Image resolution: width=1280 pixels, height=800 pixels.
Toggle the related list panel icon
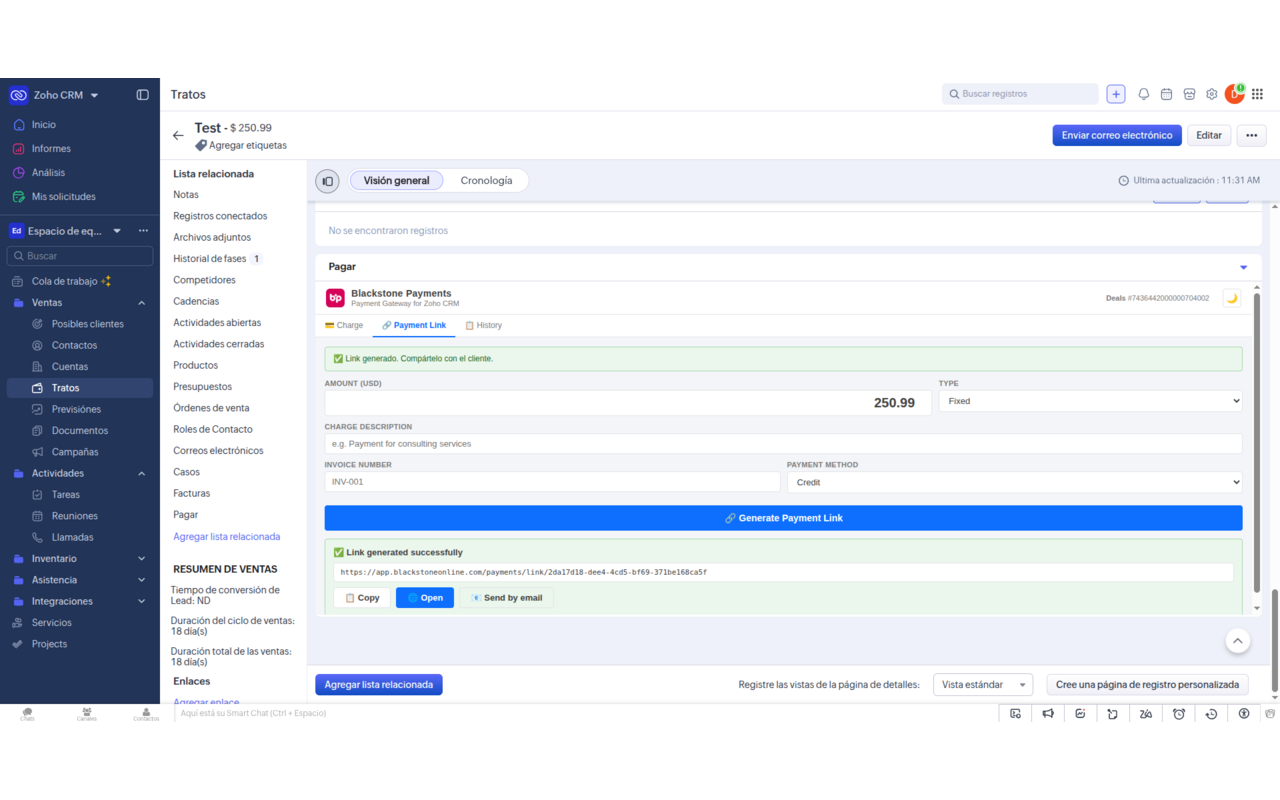click(x=327, y=181)
